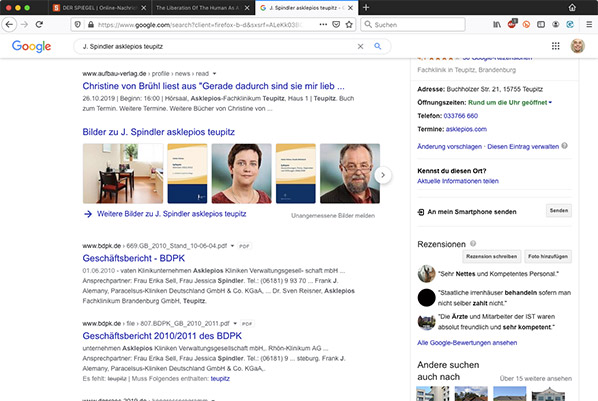Click the Google logo
The height and width of the screenshot is (401, 598).
pos(31,46)
